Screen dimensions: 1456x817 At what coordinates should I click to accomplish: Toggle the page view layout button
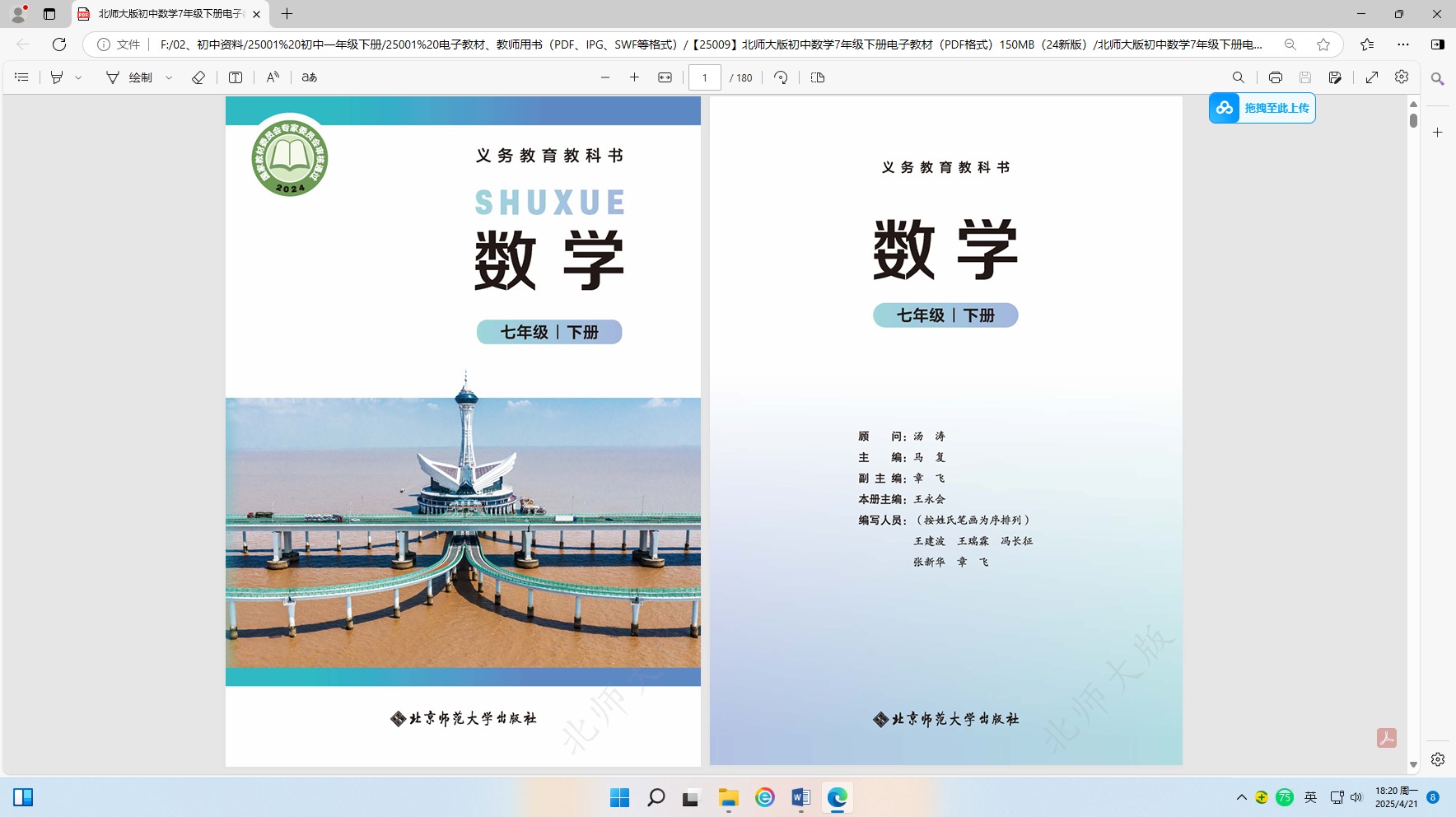[x=818, y=77]
